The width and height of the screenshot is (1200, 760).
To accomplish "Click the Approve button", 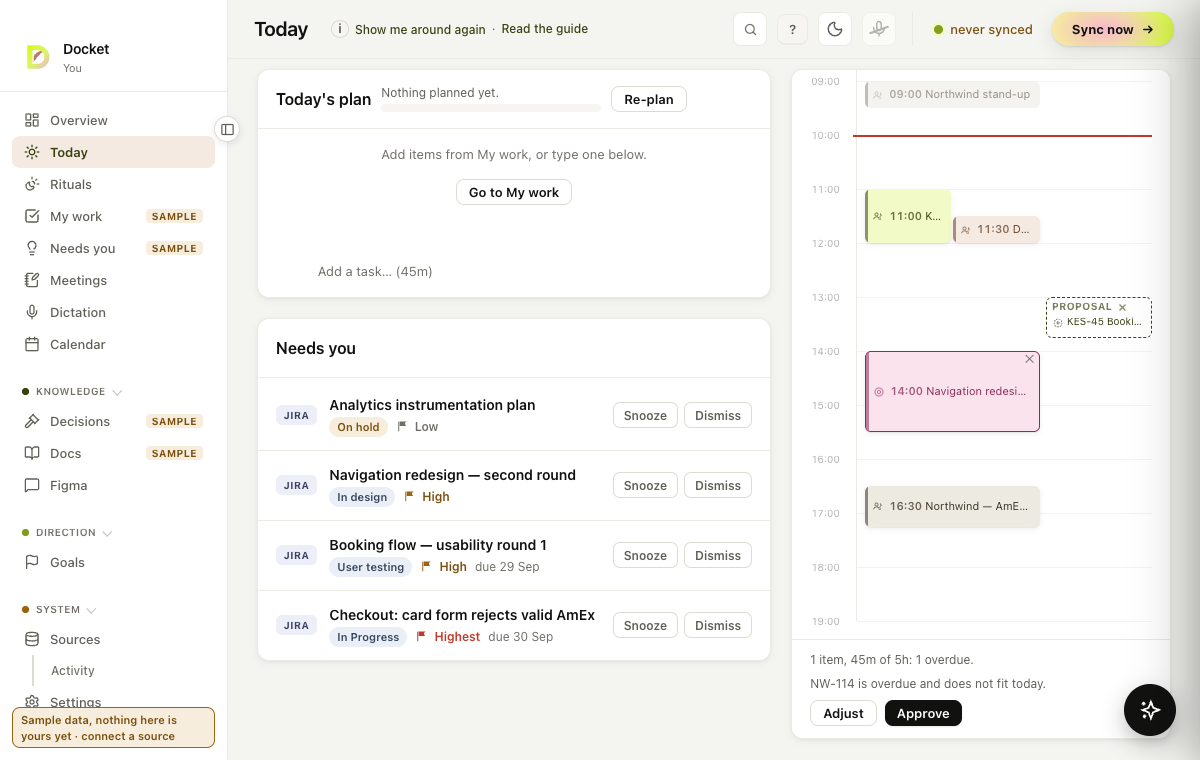I will pyautogui.click(x=923, y=713).
